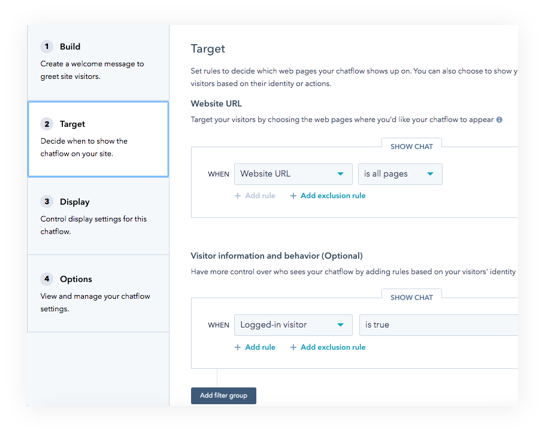
Task: Click the step 2 number badge
Action: pyautogui.click(x=47, y=124)
